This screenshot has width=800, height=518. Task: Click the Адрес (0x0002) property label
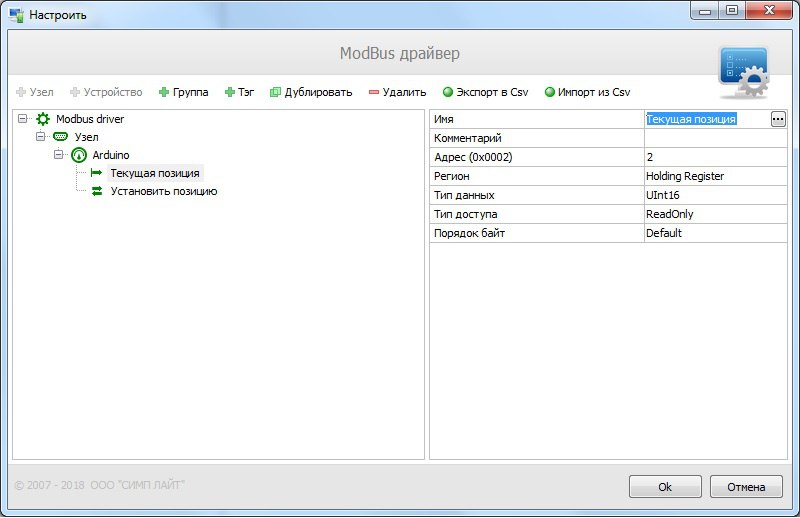pos(473,157)
